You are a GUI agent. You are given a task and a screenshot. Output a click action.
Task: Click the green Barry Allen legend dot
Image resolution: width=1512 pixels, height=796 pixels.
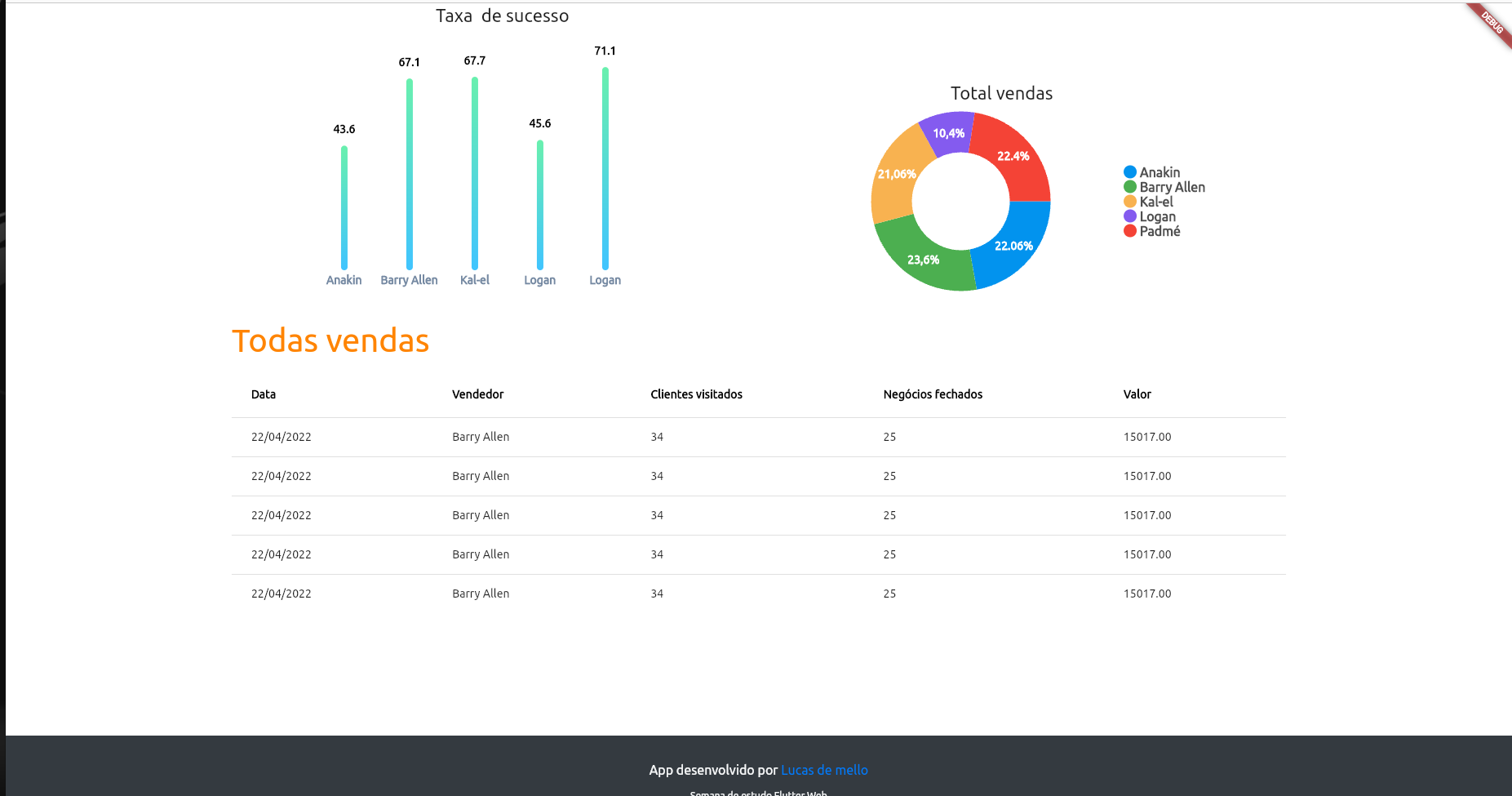(x=1130, y=187)
